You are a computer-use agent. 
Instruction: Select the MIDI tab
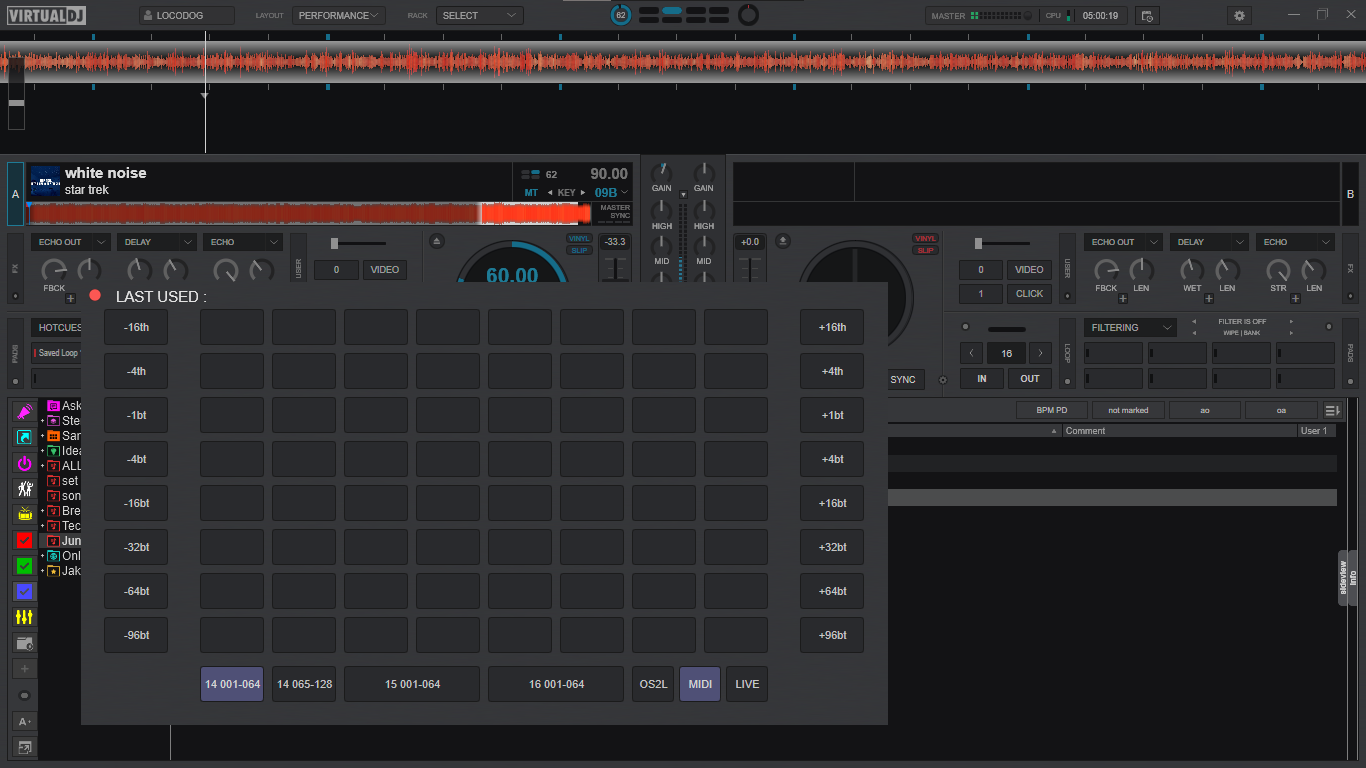tap(700, 684)
